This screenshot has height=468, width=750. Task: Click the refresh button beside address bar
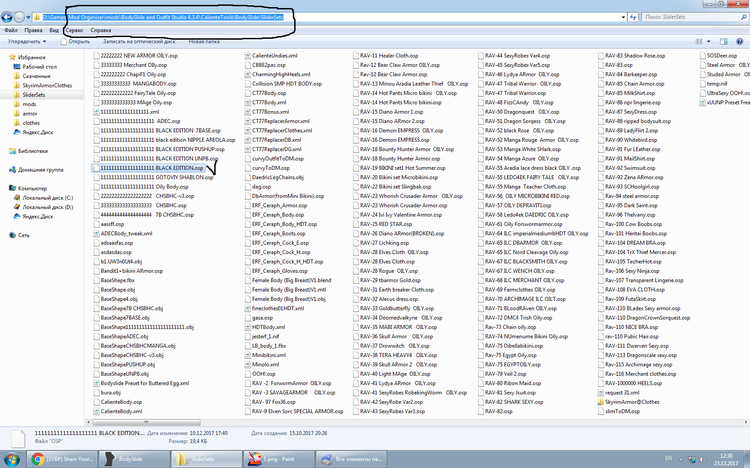pos(633,17)
